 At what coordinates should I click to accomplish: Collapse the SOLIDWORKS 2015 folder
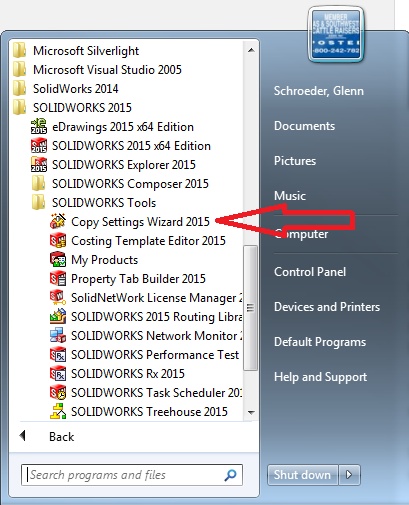[x=72, y=108]
